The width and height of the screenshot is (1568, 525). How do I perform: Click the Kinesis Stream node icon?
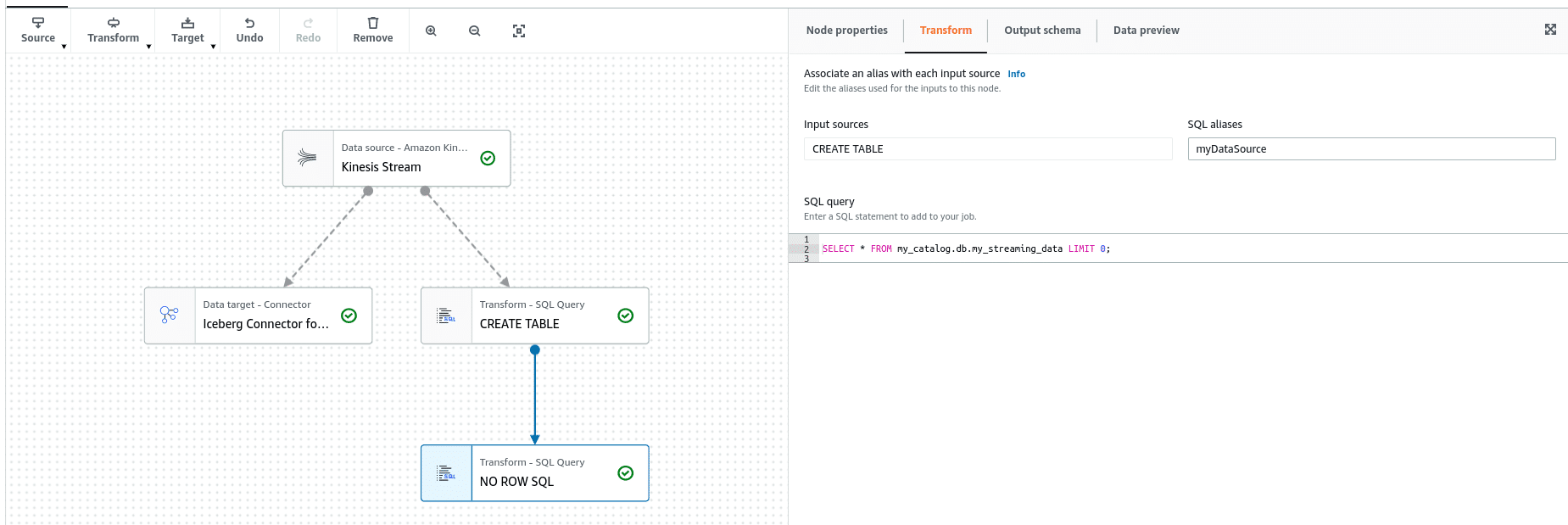coord(308,158)
